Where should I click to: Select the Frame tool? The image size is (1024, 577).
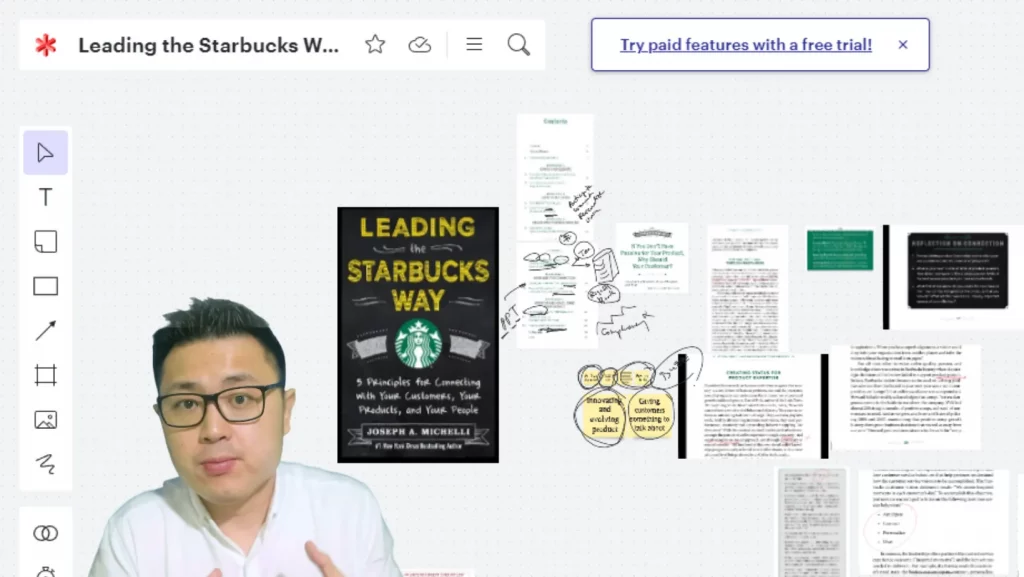[46, 375]
